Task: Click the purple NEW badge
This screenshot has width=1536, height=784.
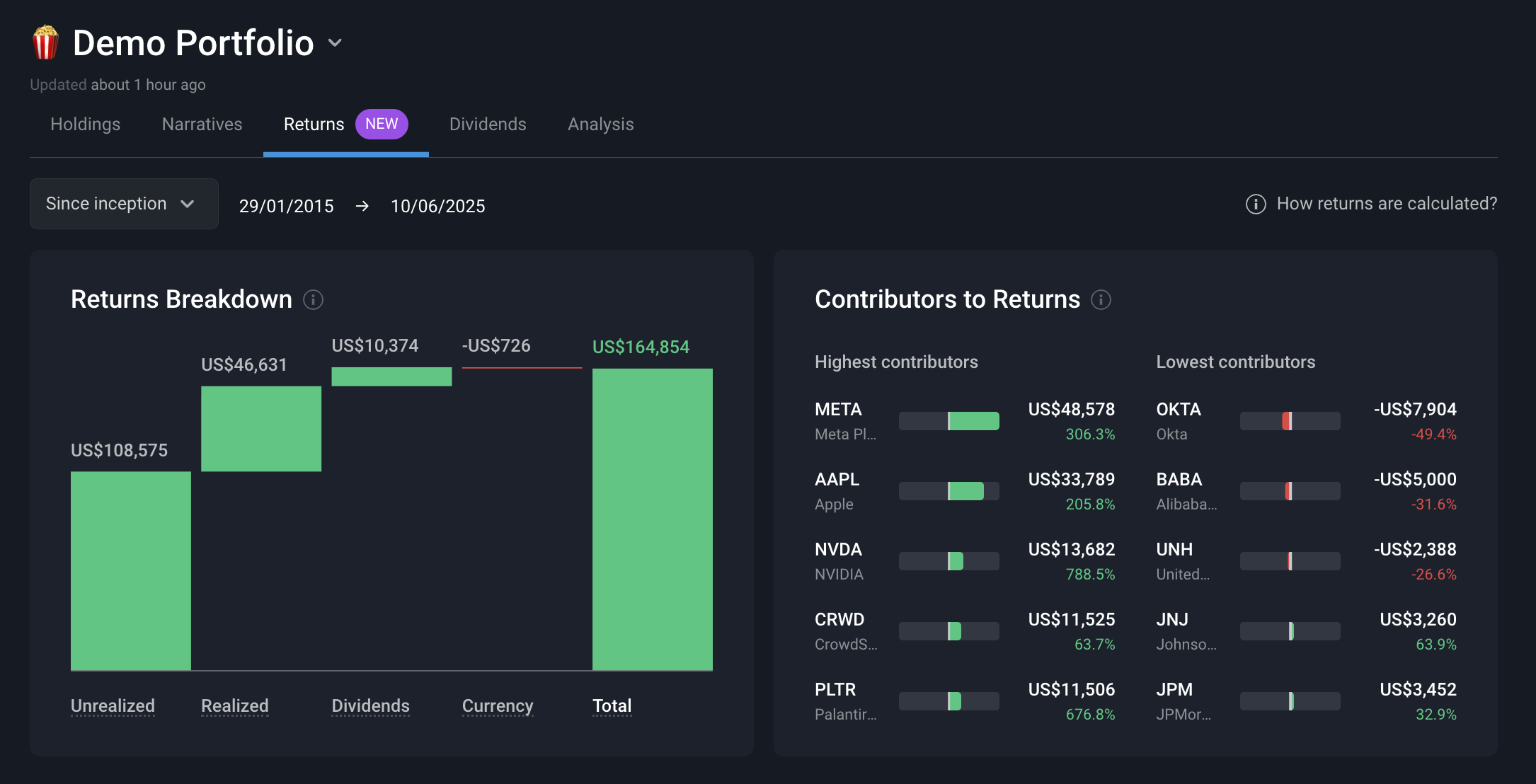Action: [382, 124]
